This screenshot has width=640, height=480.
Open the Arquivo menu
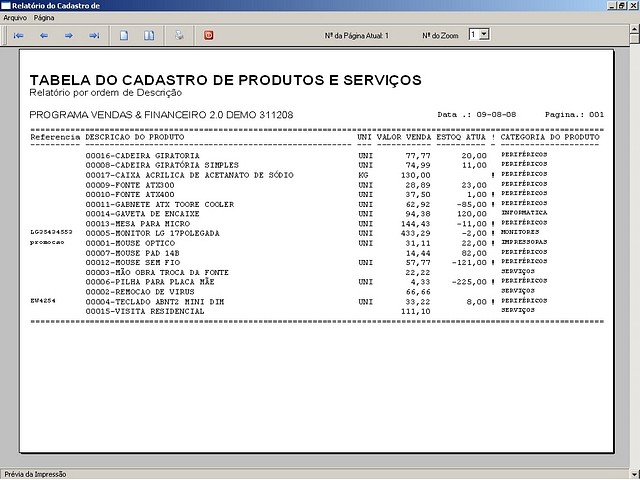pyautogui.click(x=15, y=18)
